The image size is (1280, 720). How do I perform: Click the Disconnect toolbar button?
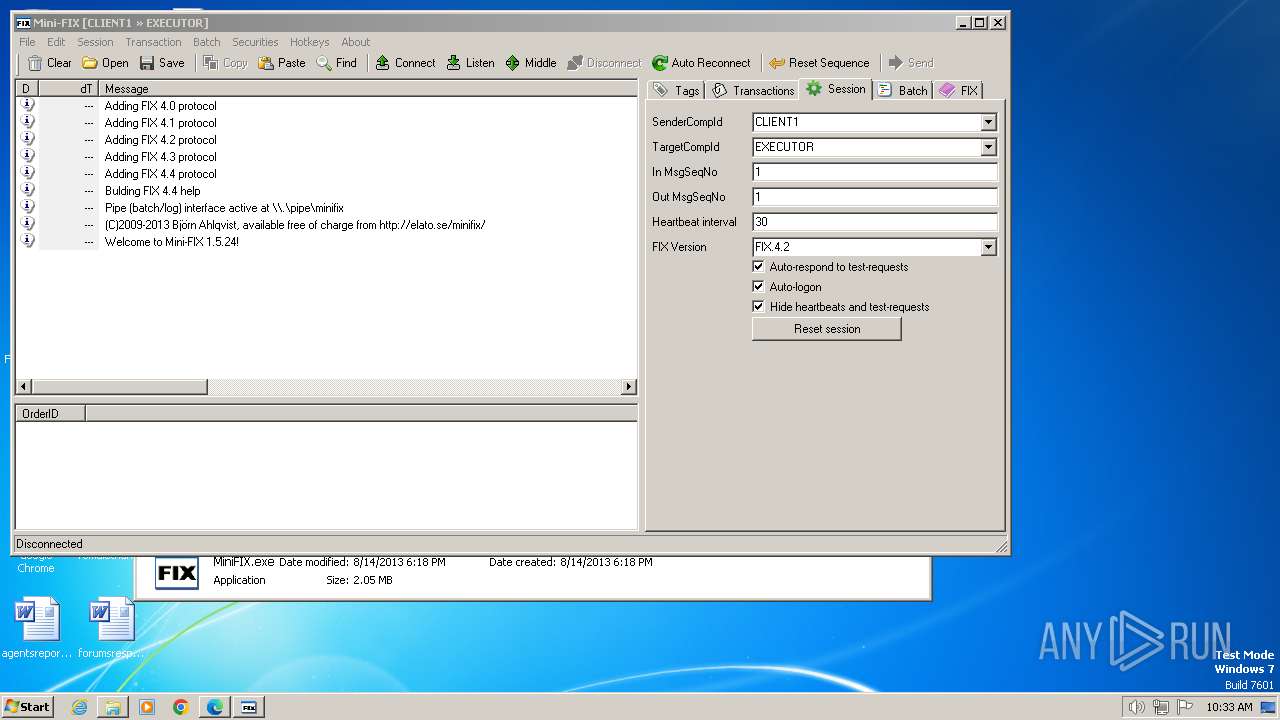604,63
